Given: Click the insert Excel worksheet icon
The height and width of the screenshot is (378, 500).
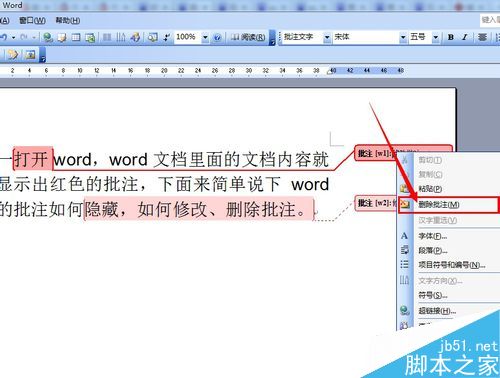Looking at the screenshot, I should (x=90, y=37).
